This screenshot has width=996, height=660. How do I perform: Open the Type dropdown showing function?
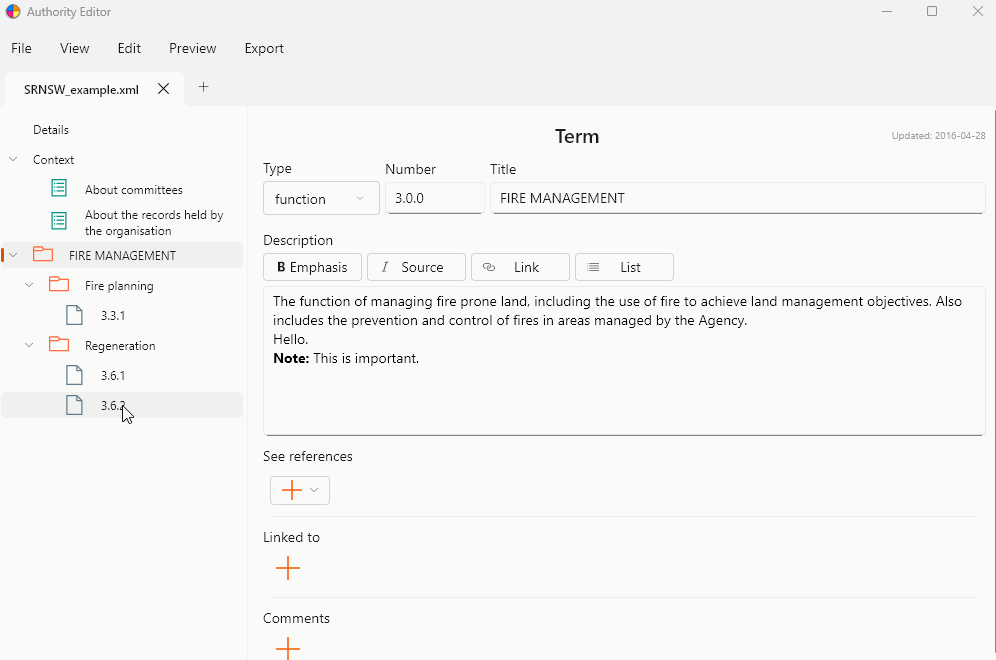click(321, 198)
